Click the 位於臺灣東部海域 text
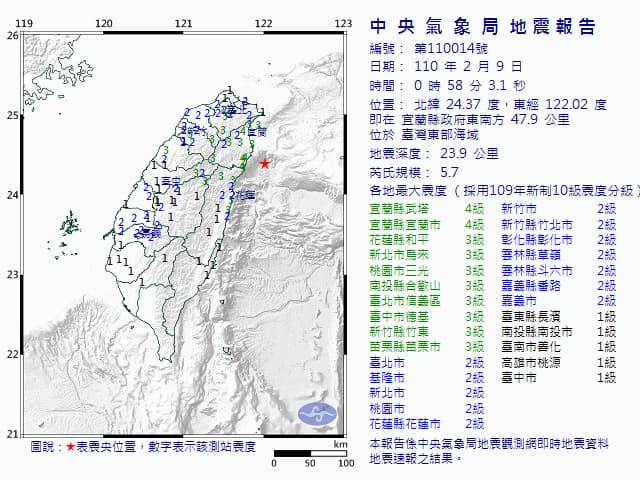 424,135
